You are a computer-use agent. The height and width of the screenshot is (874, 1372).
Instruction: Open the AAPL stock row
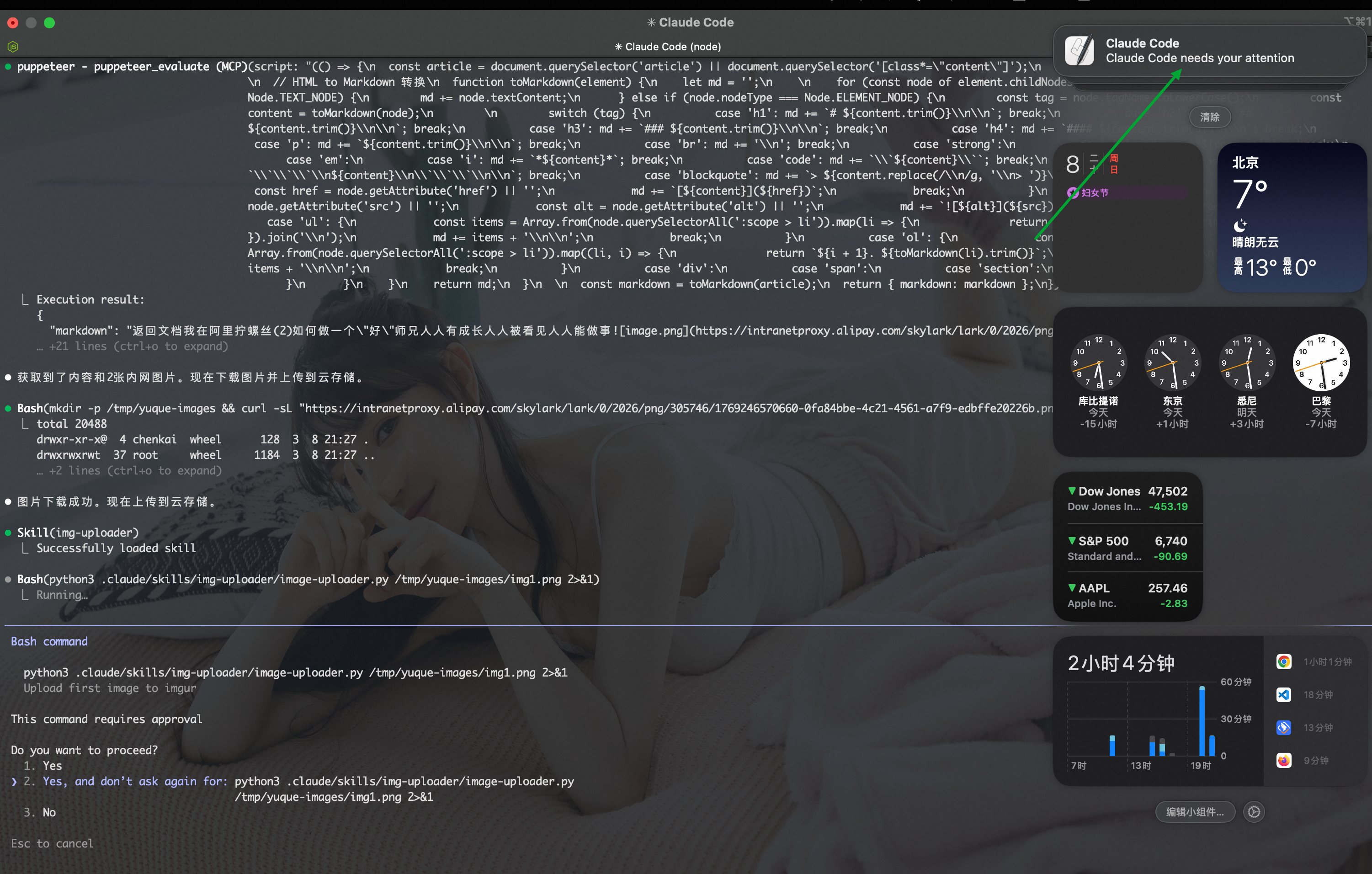click(1127, 596)
